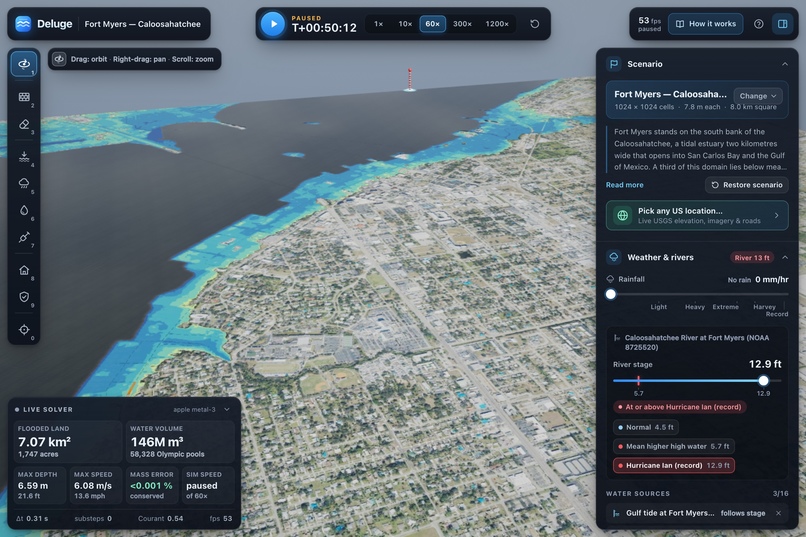
Task: Play the paused simulation
Action: click(272, 24)
